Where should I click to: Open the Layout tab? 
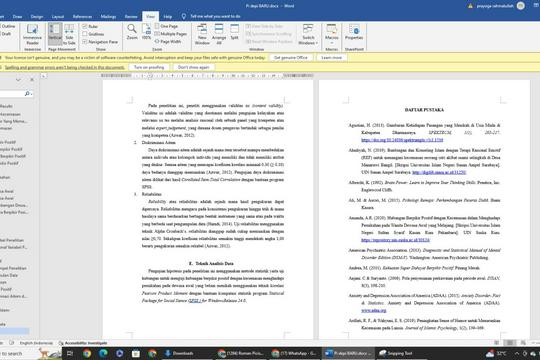click(x=58, y=17)
